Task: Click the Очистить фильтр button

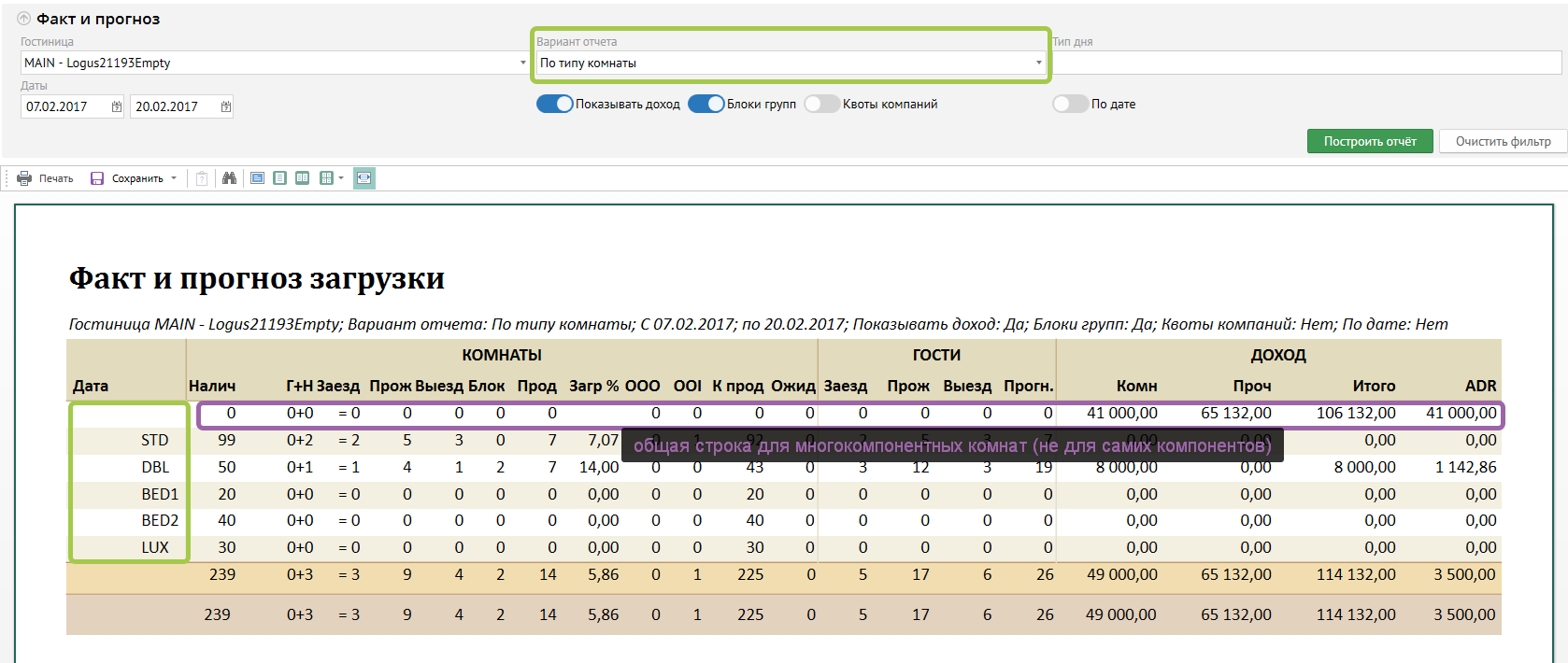Action: pyautogui.click(x=1503, y=141)
